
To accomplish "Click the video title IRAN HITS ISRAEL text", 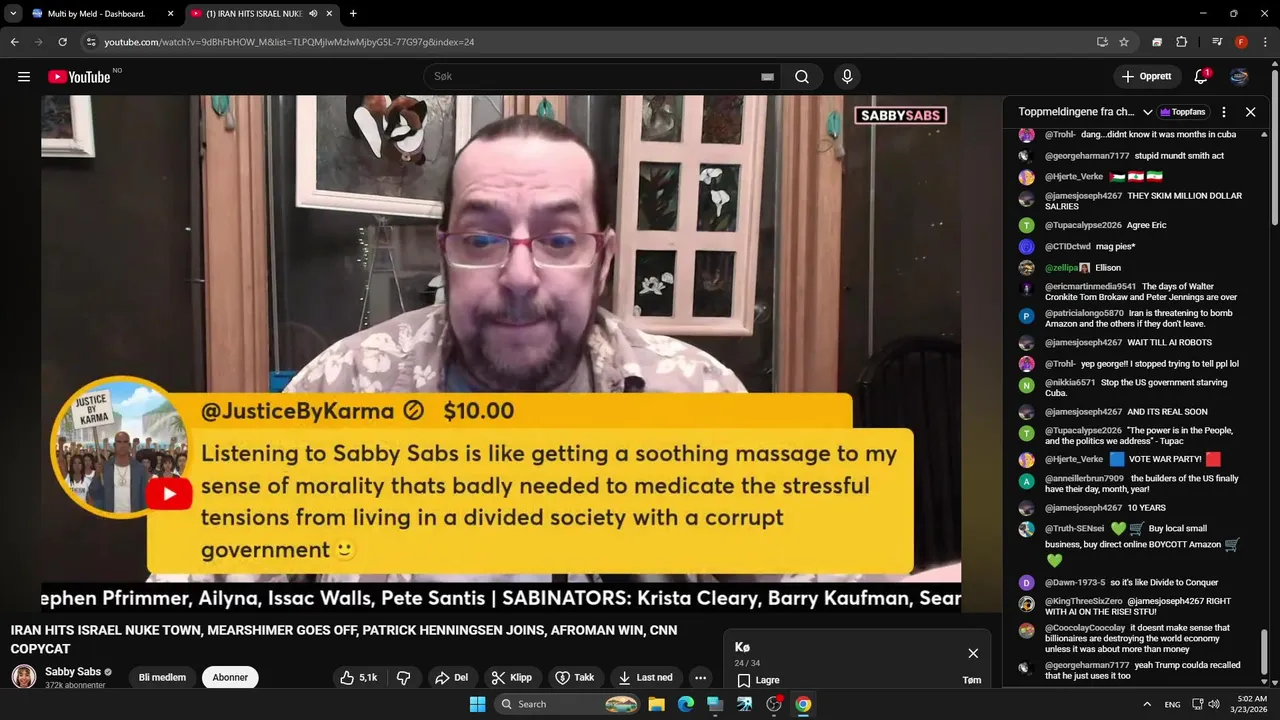I will coord(344,639).
